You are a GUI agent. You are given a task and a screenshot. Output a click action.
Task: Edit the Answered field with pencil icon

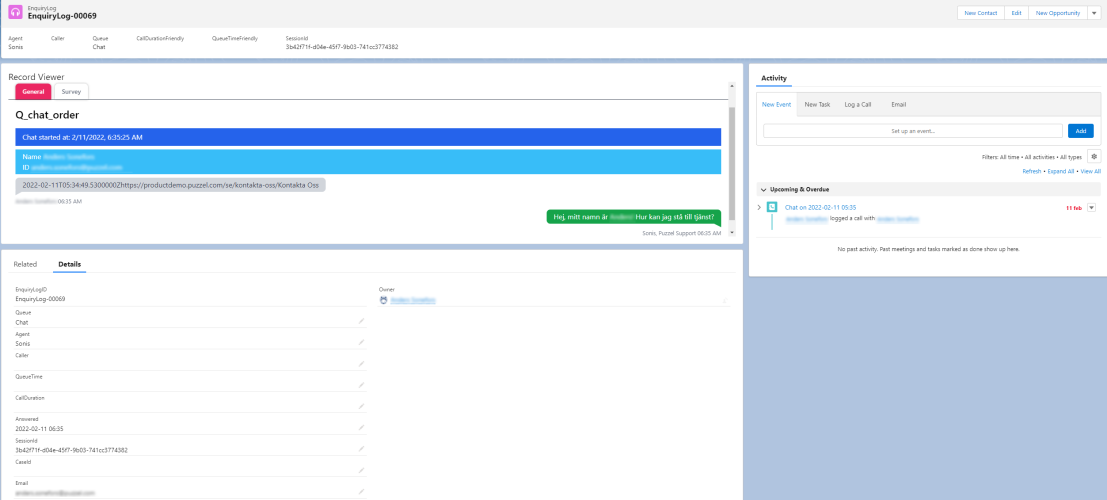361,428
